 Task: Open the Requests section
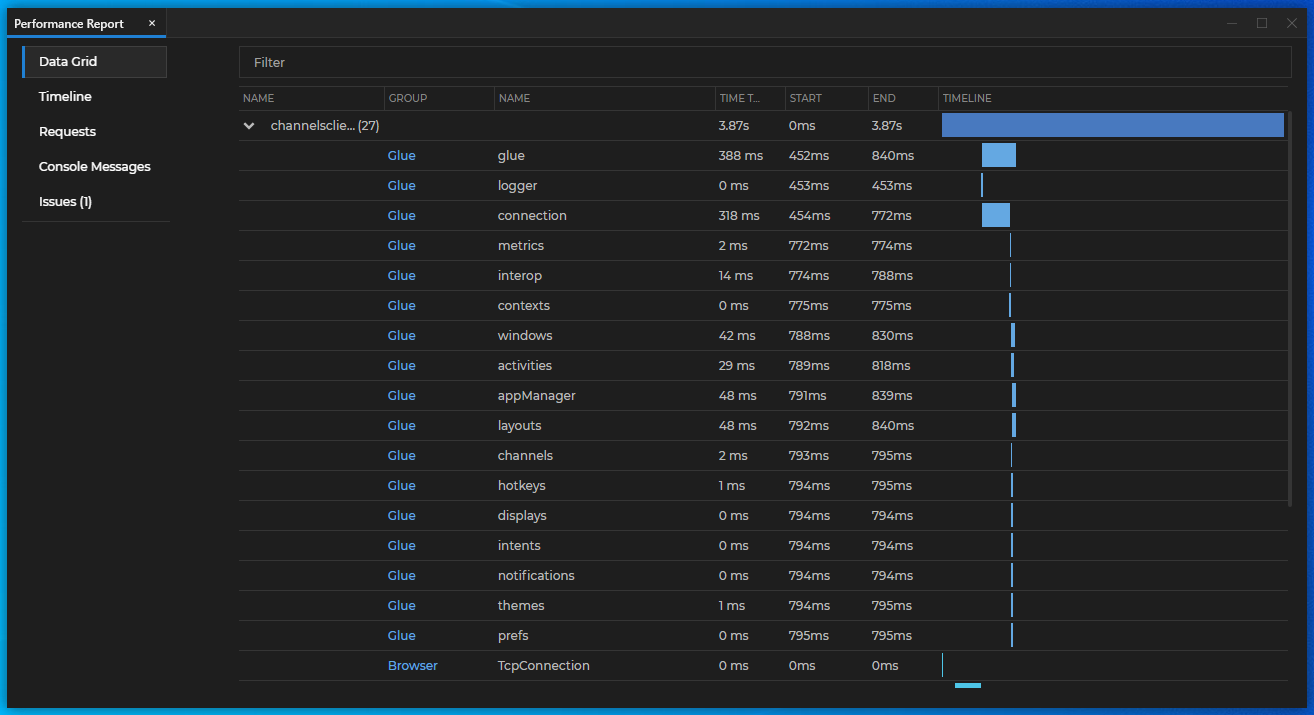point(67,131)
